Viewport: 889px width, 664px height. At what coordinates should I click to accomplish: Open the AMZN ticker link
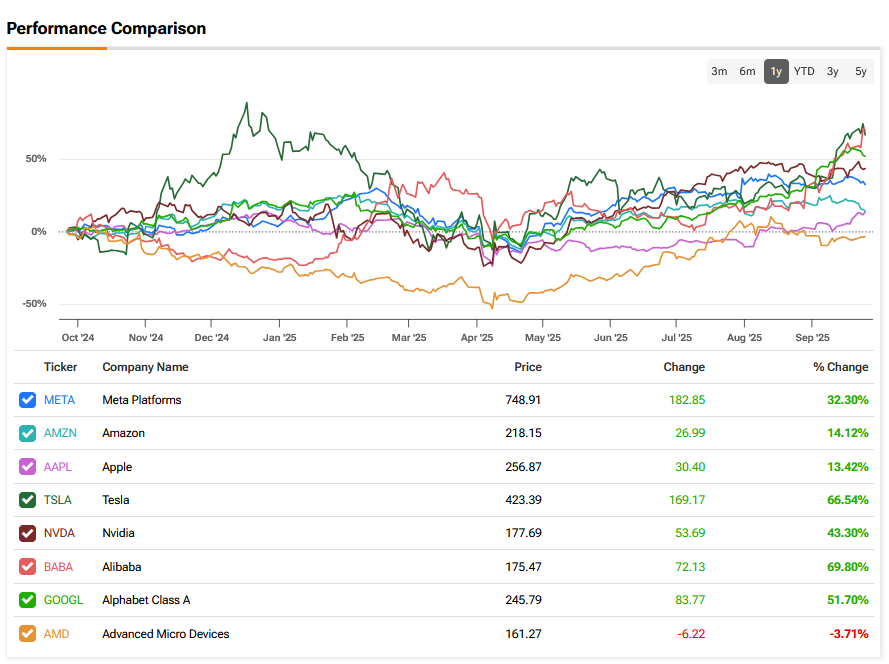click(x=60, y=433)
